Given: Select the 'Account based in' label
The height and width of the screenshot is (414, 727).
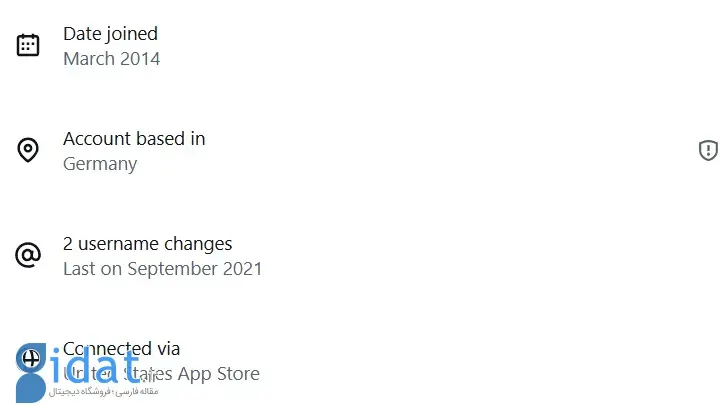Looking at the screenshot, I should click(x=134, y=138).
